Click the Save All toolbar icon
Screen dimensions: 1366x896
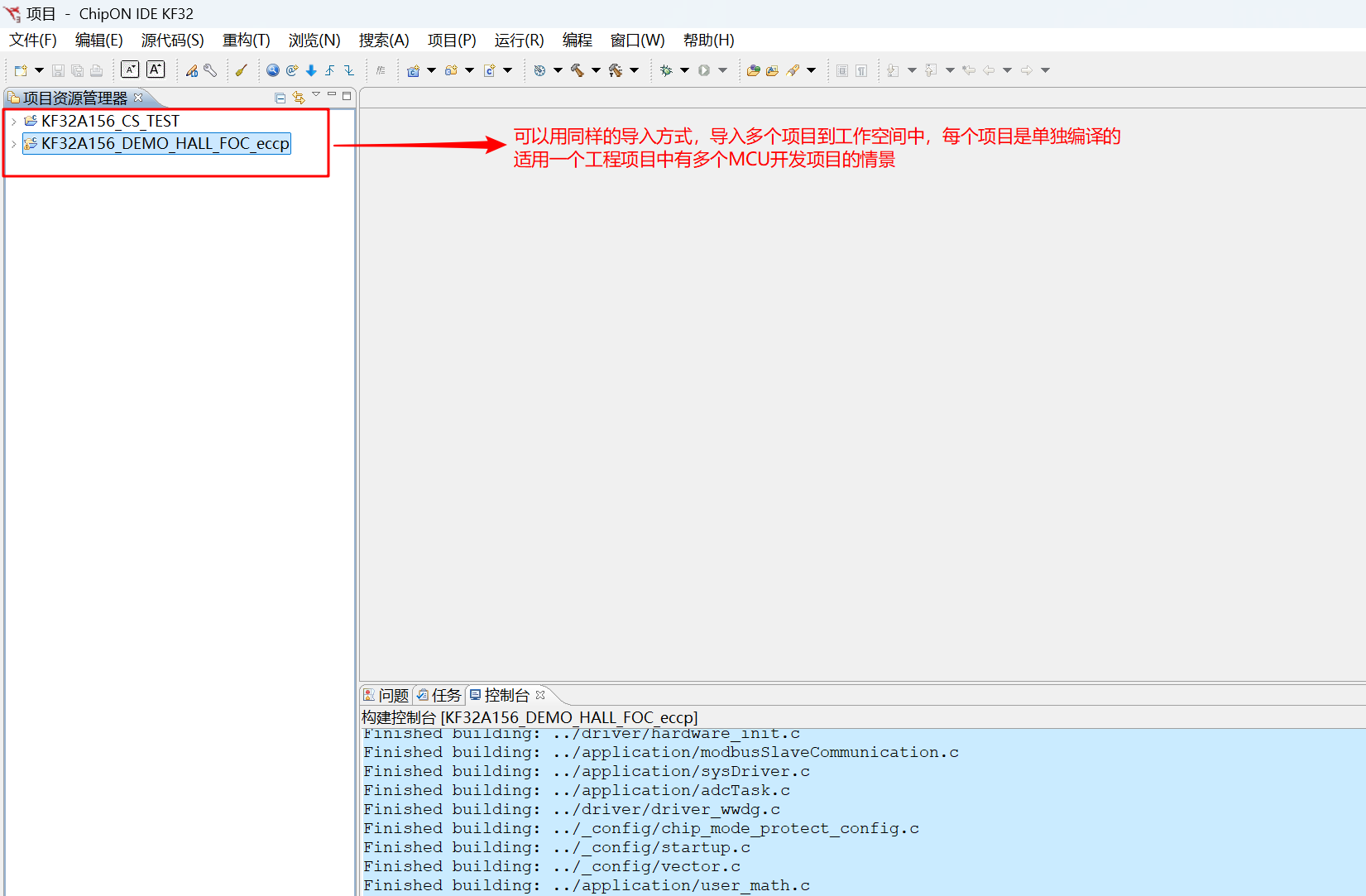click(x=77, y=70)
